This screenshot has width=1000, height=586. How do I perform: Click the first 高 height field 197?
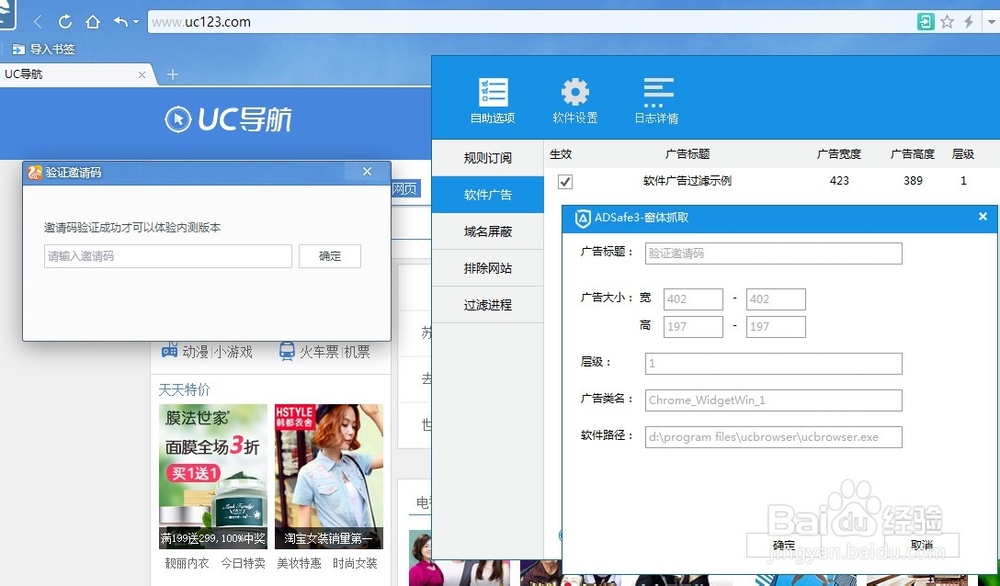tap(693, 326)
